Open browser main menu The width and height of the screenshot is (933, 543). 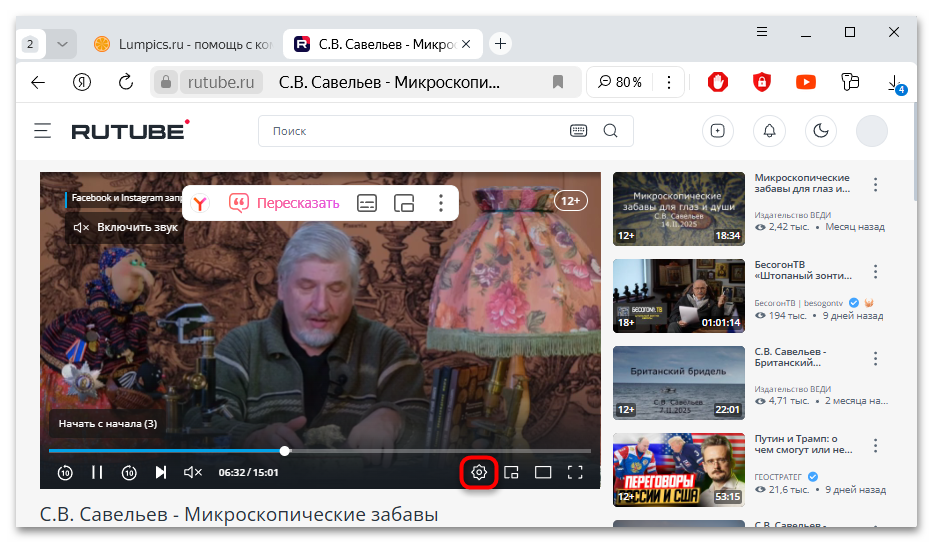pos(762,32)
